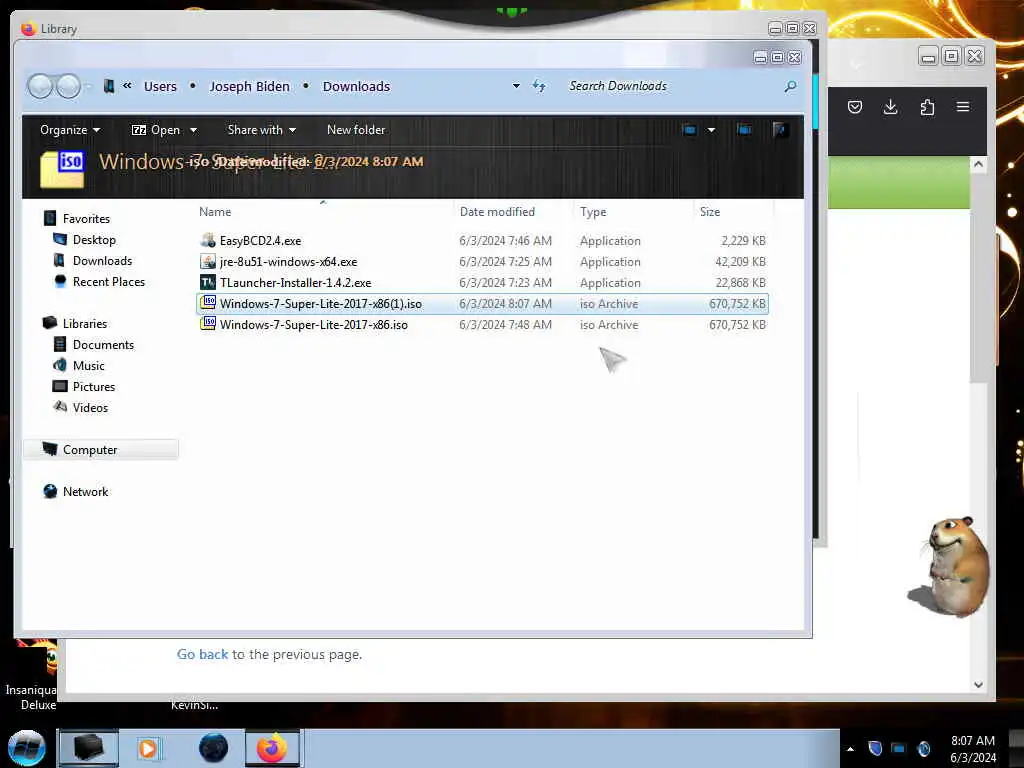Viewport: 1024px width, 768px height.
Task: Sort by the Date modified column header
Action: click(497, 212)
